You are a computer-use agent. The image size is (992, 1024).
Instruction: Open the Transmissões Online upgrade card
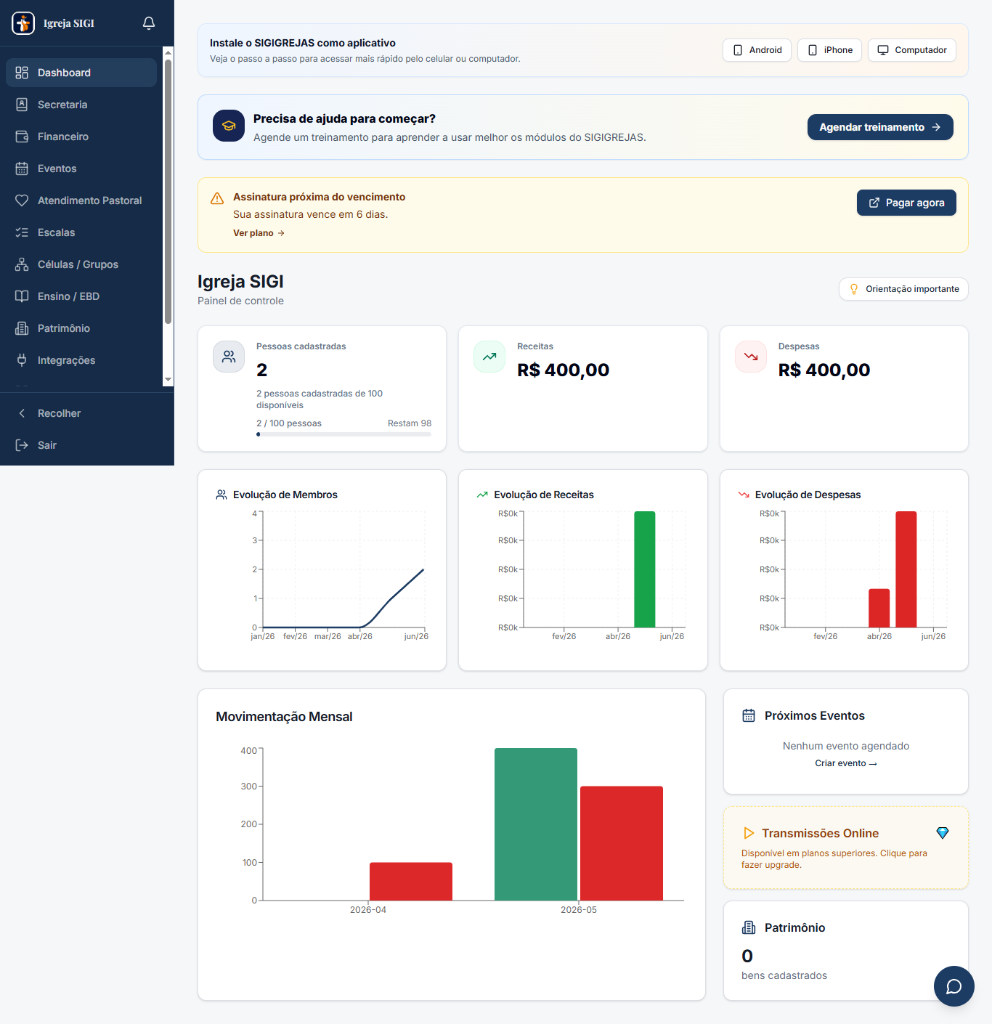click(846, 848)
